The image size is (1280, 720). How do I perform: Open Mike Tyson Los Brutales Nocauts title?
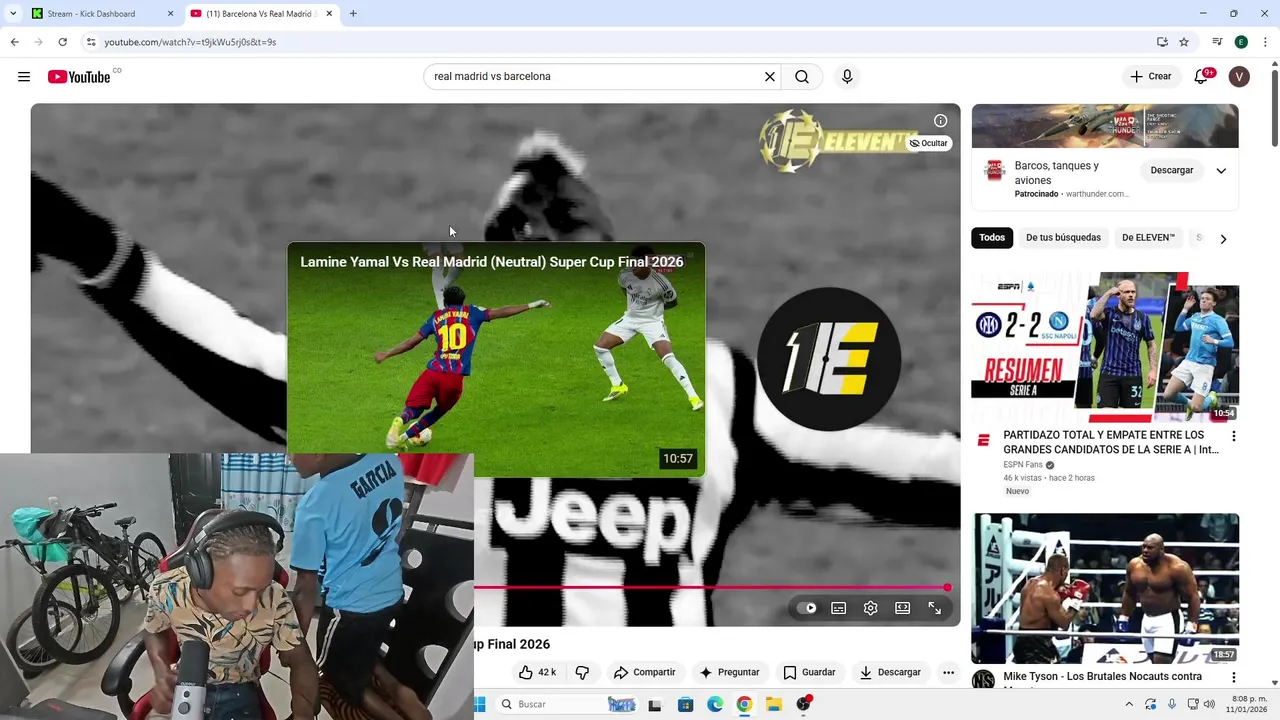tap(1102, 677)
